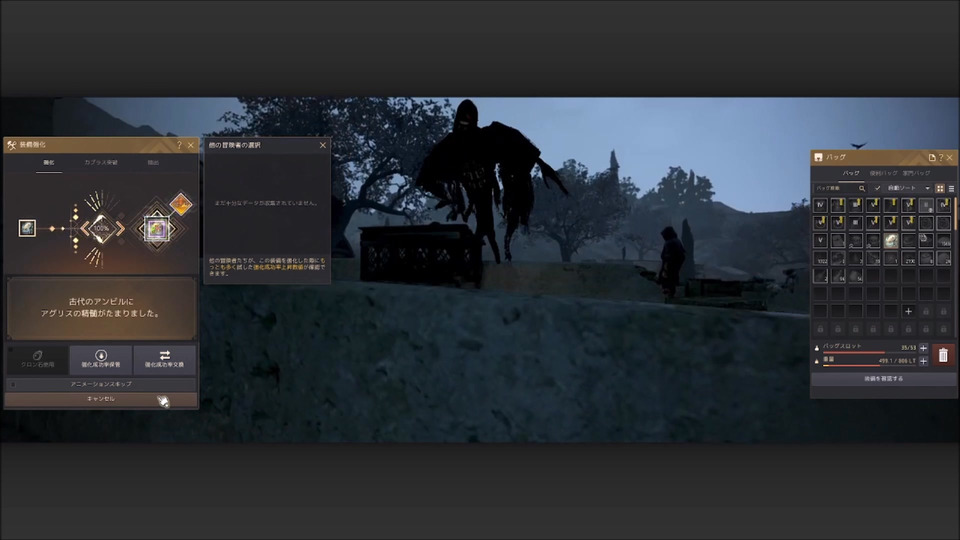The height and width of the screenshot is (540, 960).
Task: Click the button below the weight bar in バッグ
Action: coord(883,379)
